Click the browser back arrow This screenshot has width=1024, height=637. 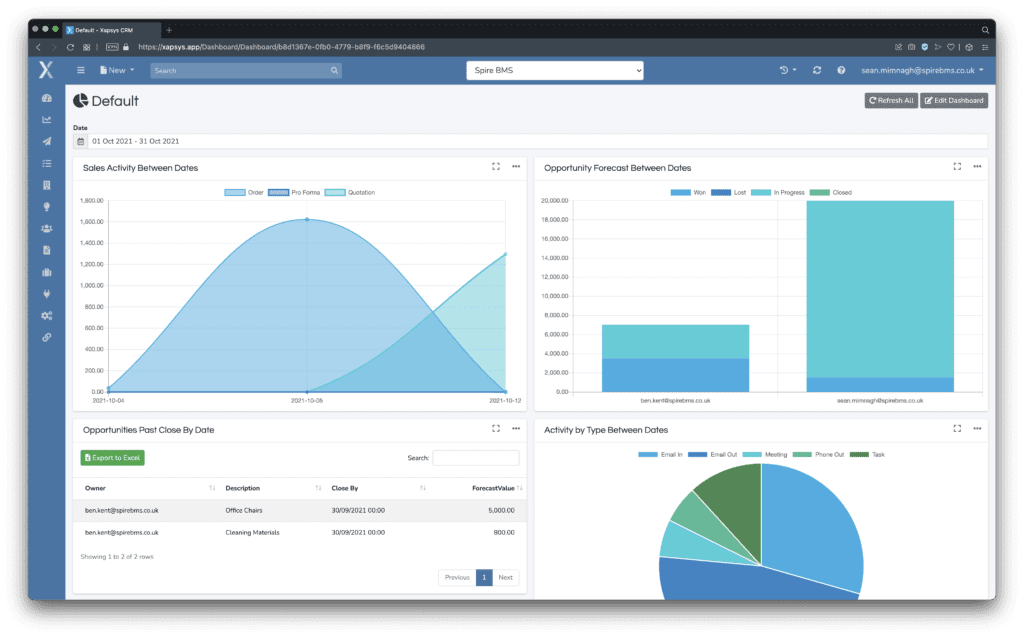[39, 47]
